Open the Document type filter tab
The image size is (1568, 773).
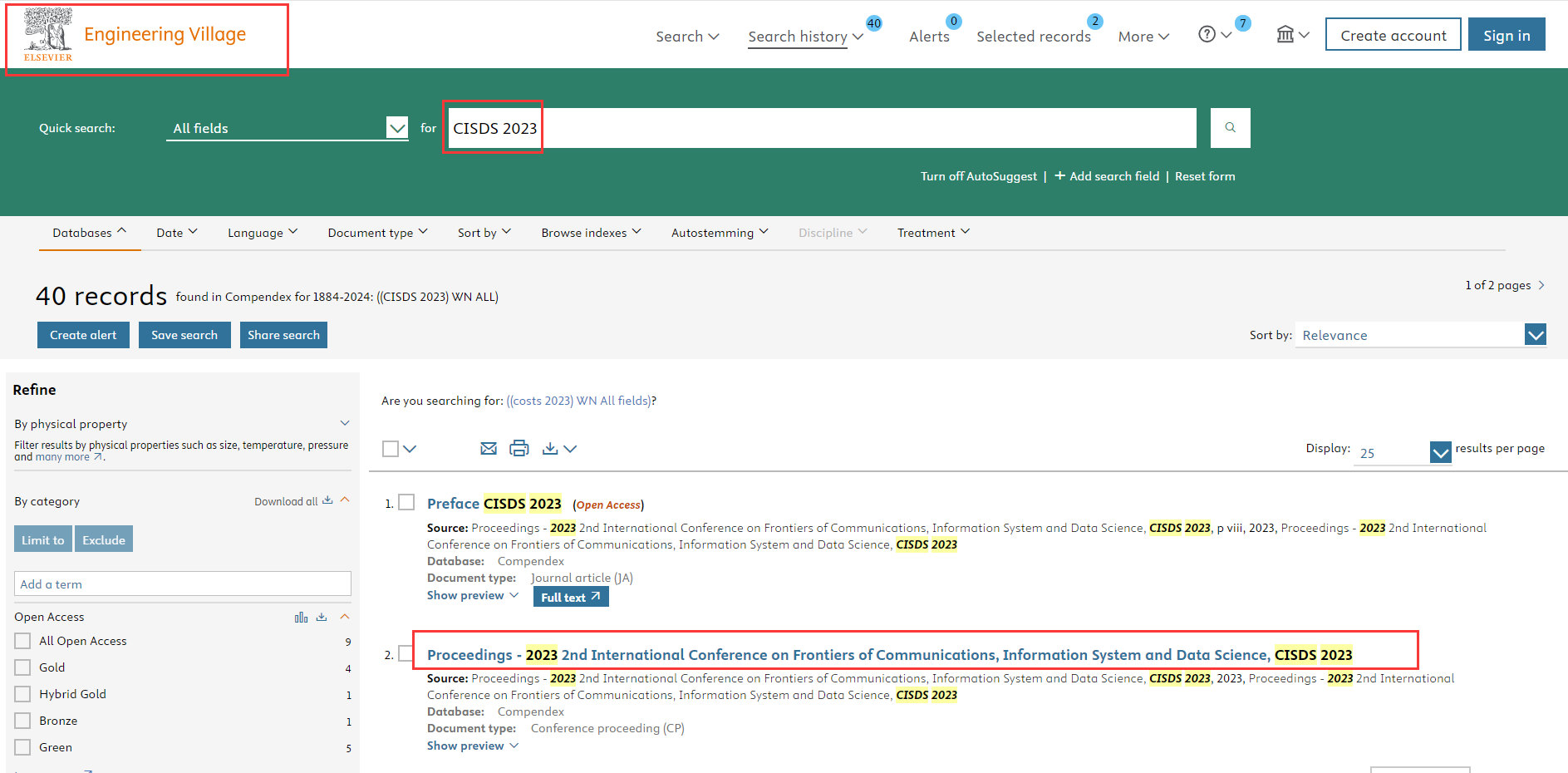click(377, 233)
